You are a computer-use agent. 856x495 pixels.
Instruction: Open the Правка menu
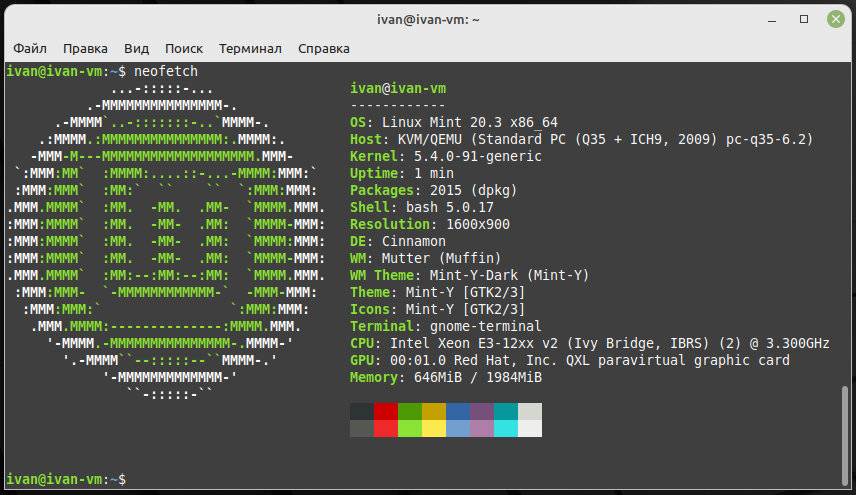(x=85, y=48)
